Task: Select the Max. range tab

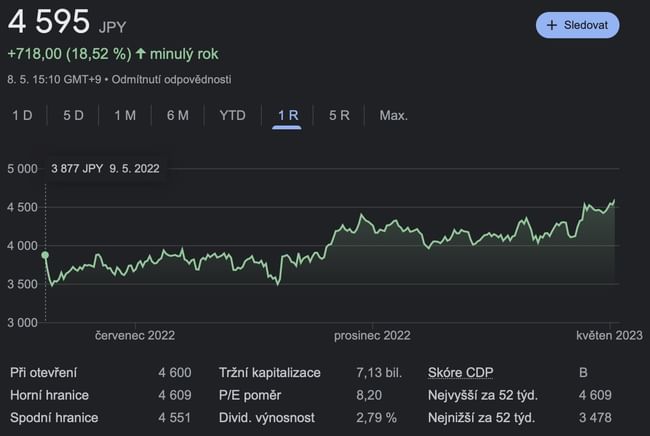Action: pyautogui.click(x=393, y=115)
